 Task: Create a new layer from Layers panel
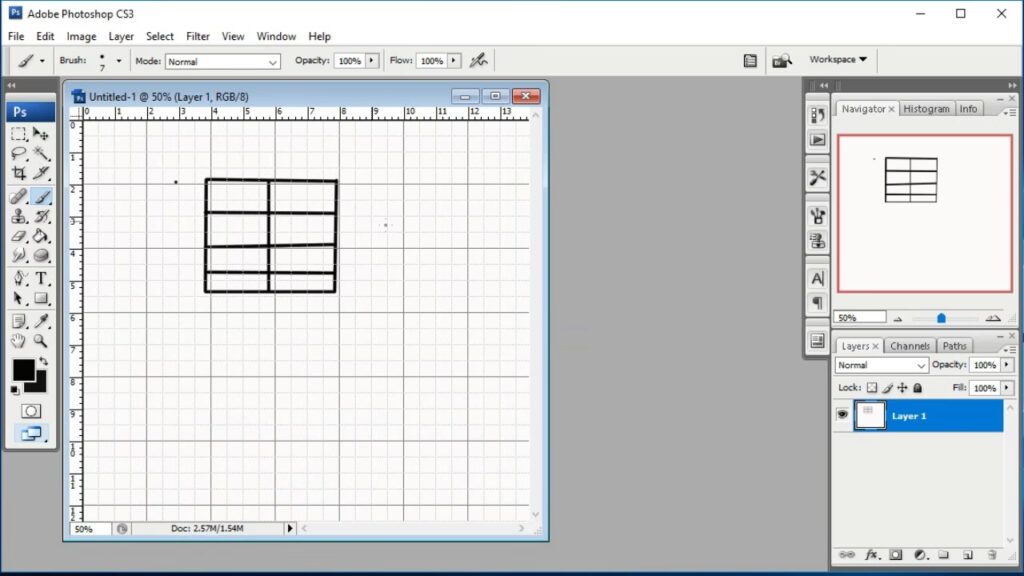click(x=968, y=554)
